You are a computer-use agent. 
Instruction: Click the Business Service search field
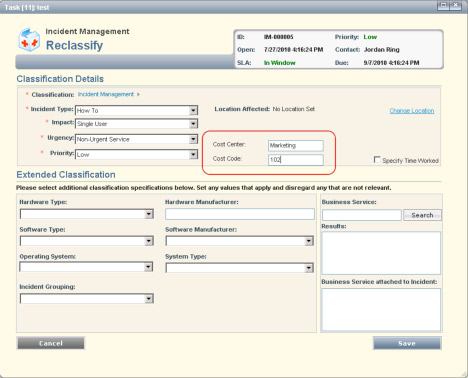click(362, 215)
